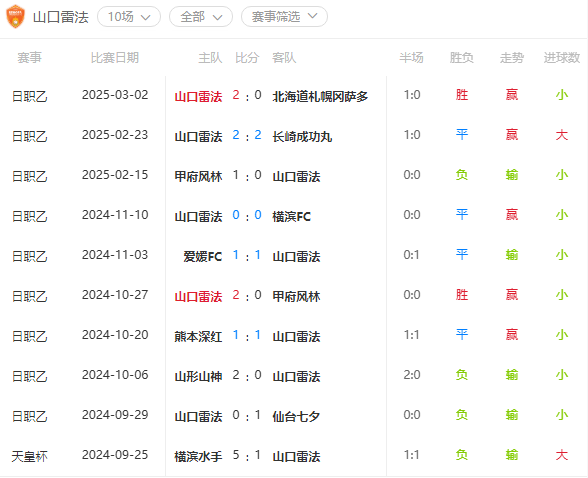Open the 山形山神 team link
588x478 pixels.
pyautogui.click(x=198, y=376)
